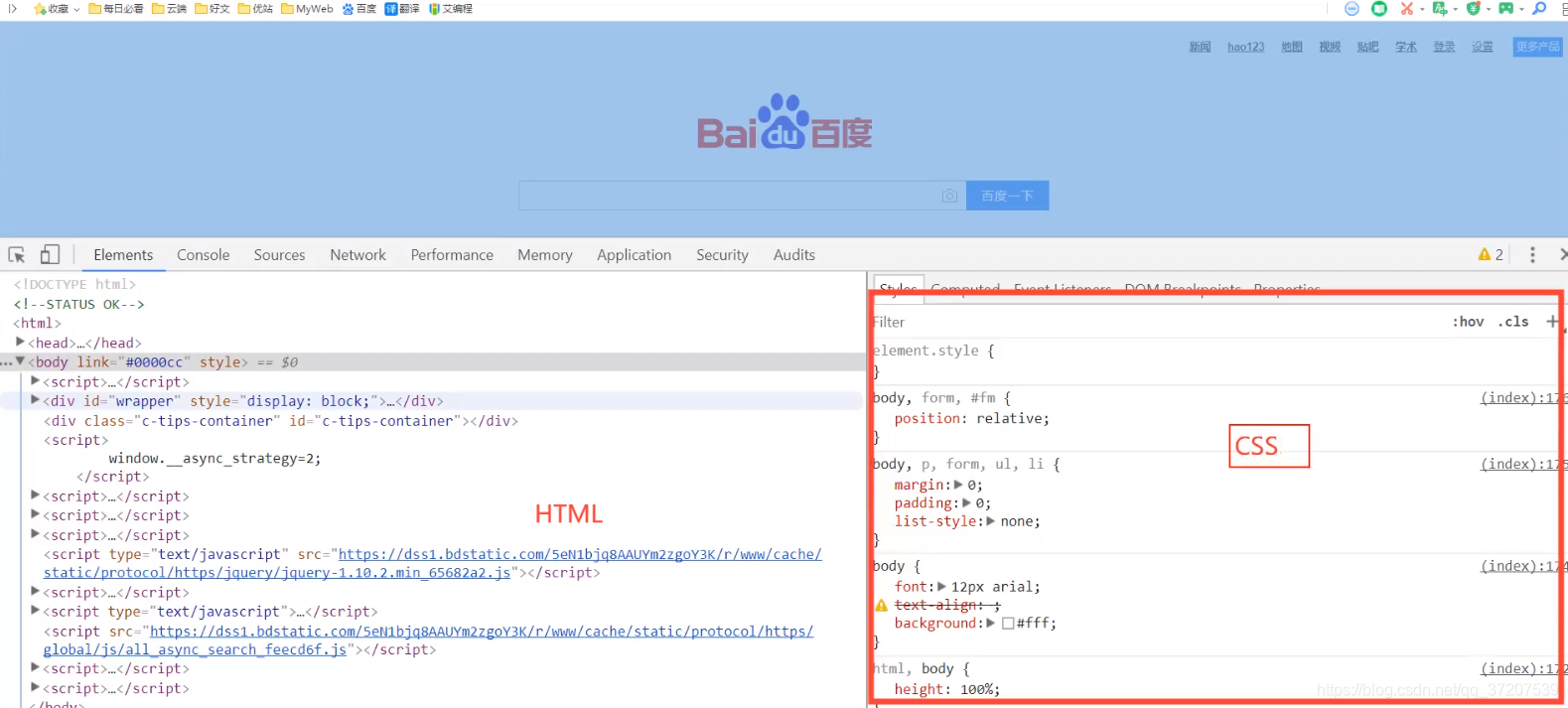Click the green book reading mode icon
1568x708 pixels.
point(1379,8)
